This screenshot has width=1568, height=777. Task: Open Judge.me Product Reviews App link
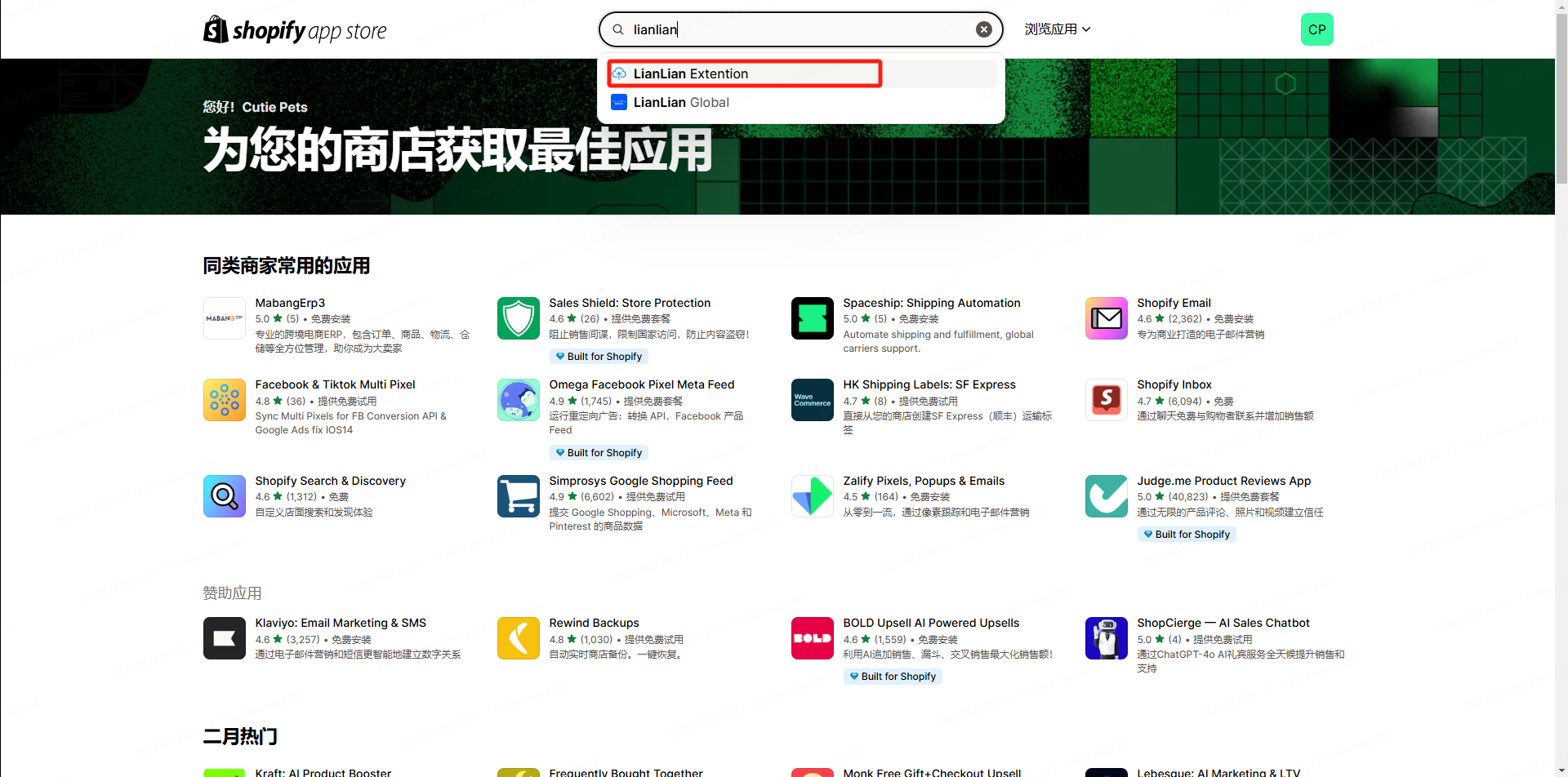click(1224, 481)
